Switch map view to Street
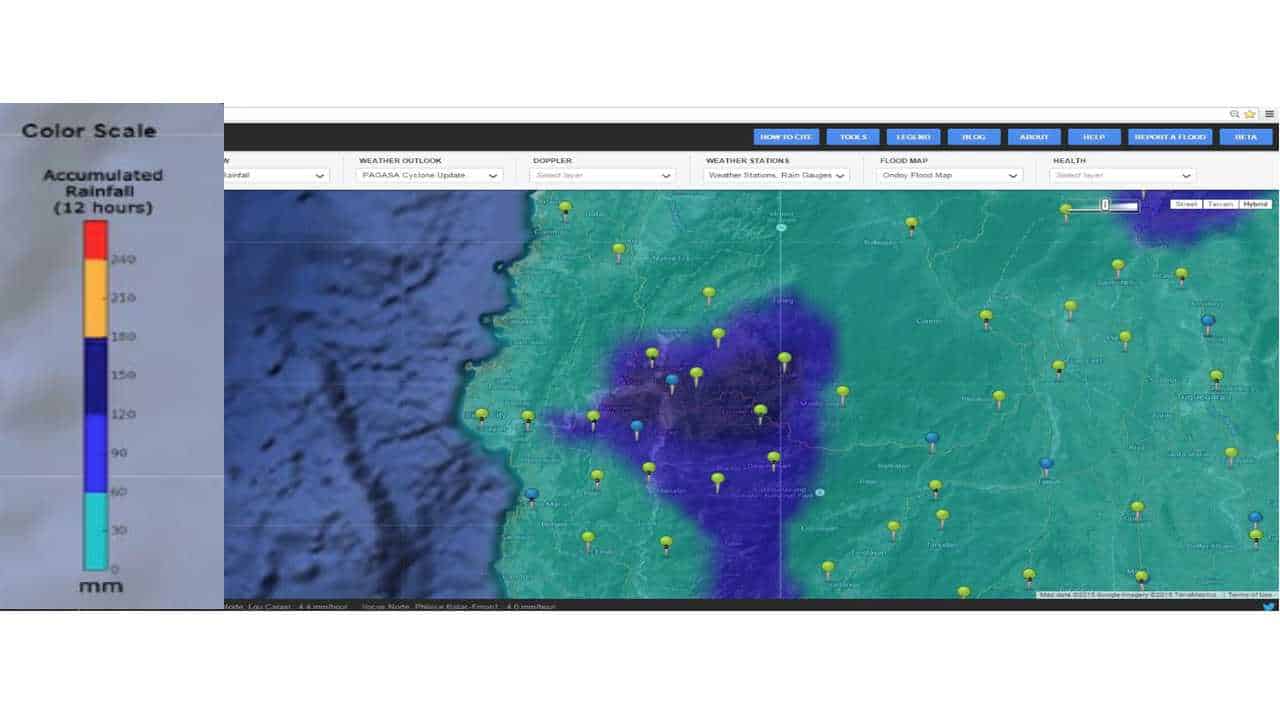The image size is (1280, 720). click(x=1186, y=204)
